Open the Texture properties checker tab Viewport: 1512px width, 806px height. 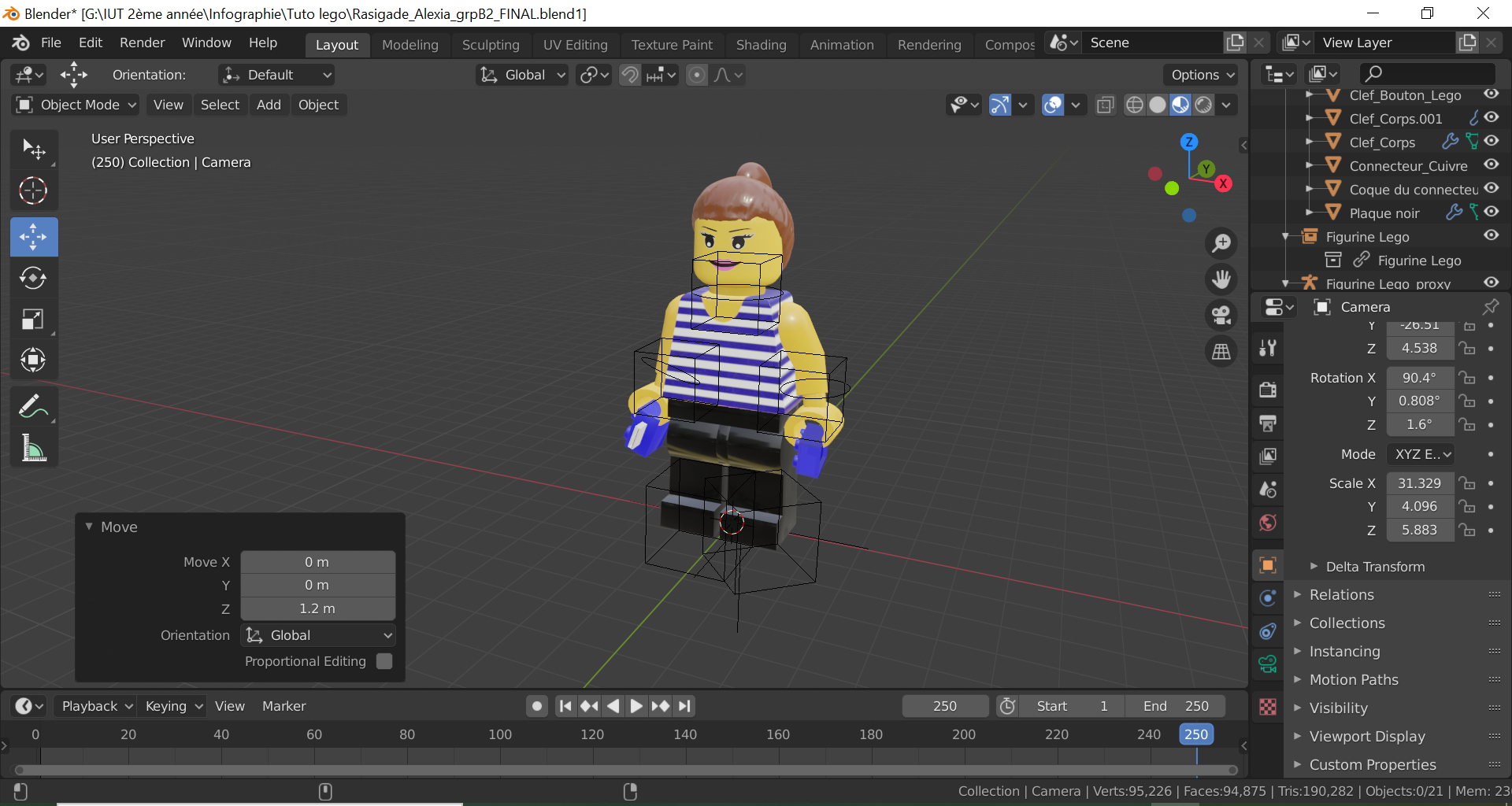click(1268, 707)
